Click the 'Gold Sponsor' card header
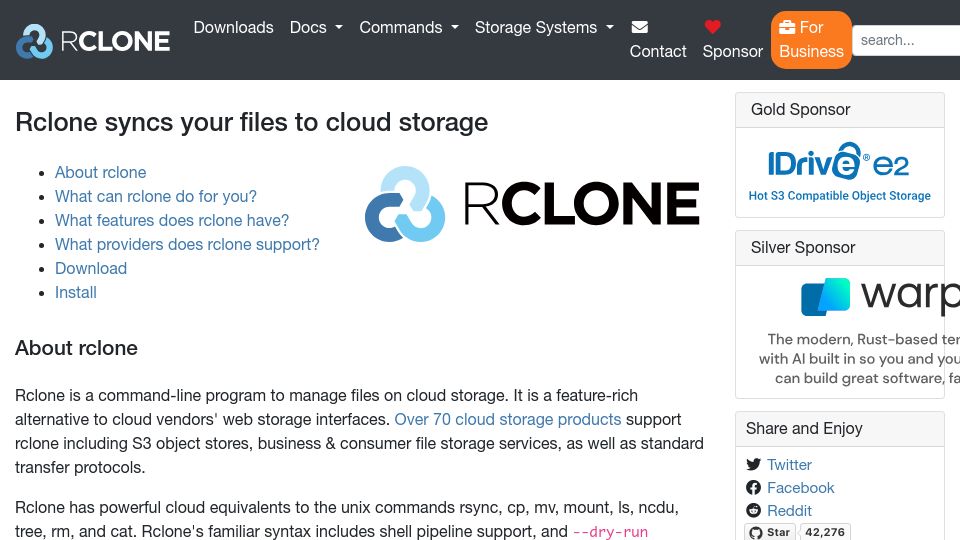This screenshot has height=540, width=960. [x=839, y=110]
